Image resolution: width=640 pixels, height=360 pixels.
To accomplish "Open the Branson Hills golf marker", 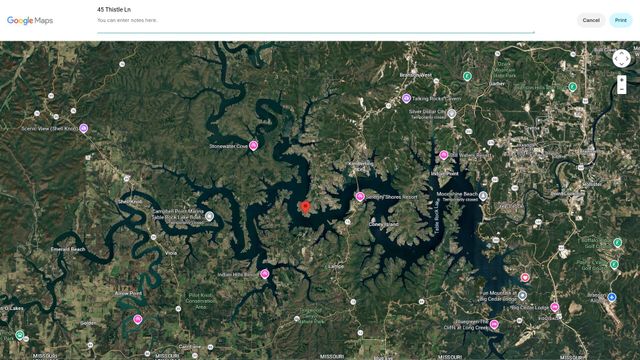I will pyautogui.click(x=573, y=87).
